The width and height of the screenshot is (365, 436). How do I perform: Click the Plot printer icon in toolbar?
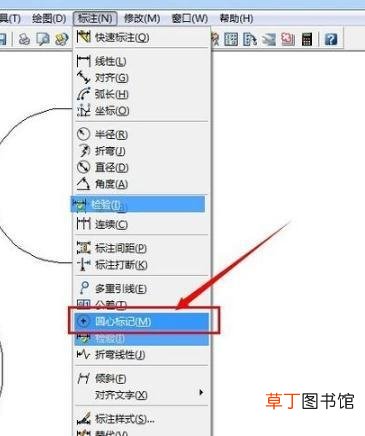point(24,39)
